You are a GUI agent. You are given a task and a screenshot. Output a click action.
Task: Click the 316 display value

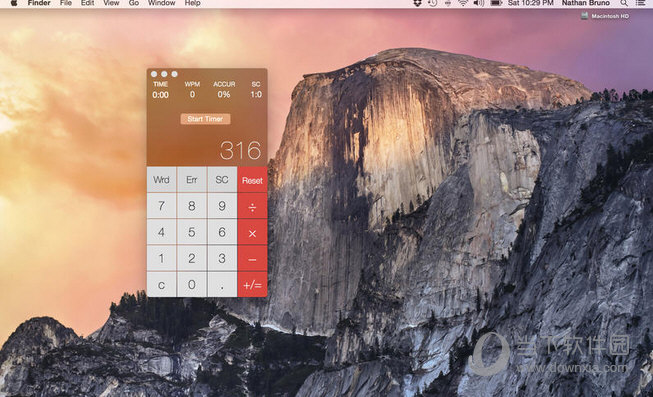[241, 150]
